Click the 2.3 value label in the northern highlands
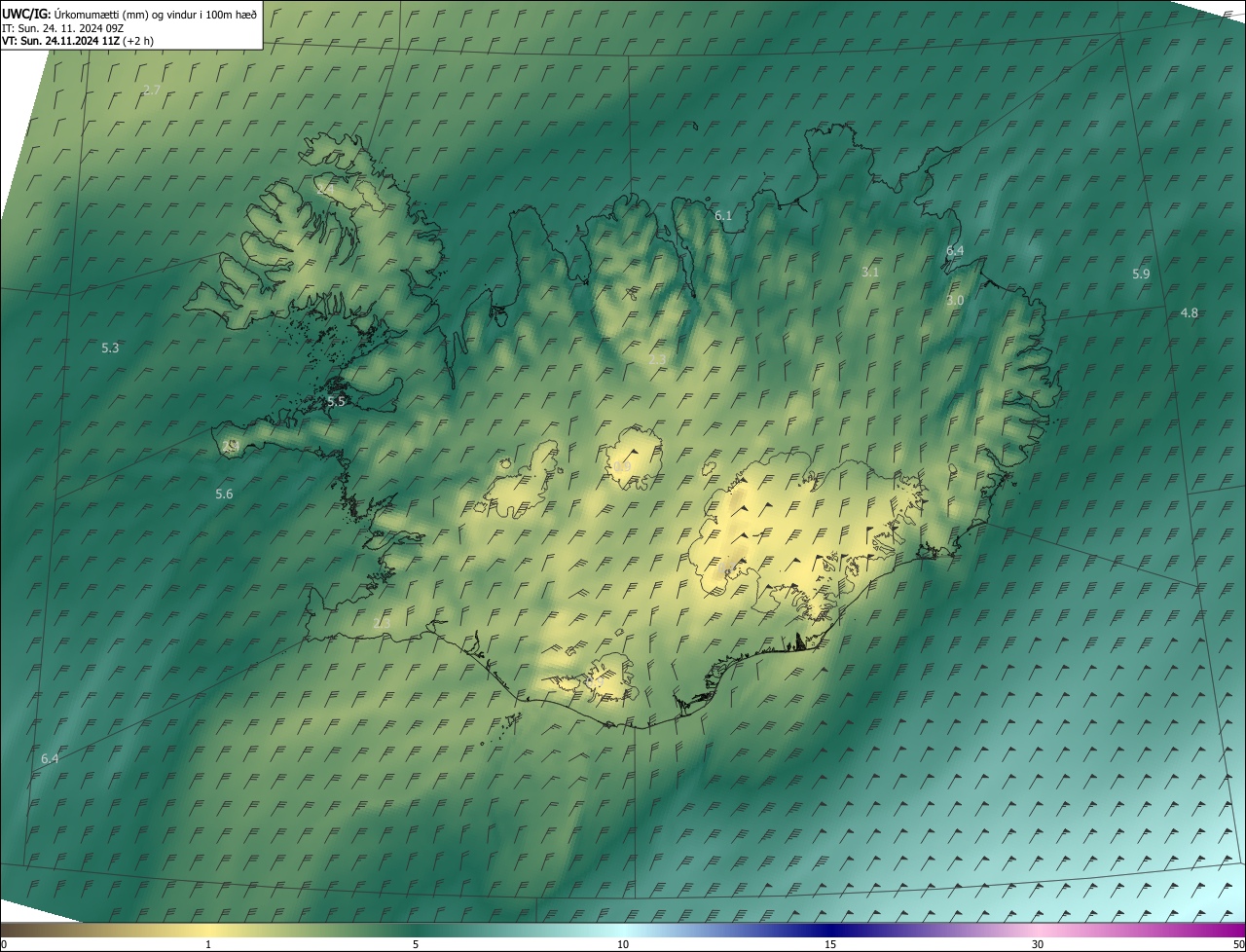Screen dimensions: 1246x952 pyautogui.click(x=657, y=359)
